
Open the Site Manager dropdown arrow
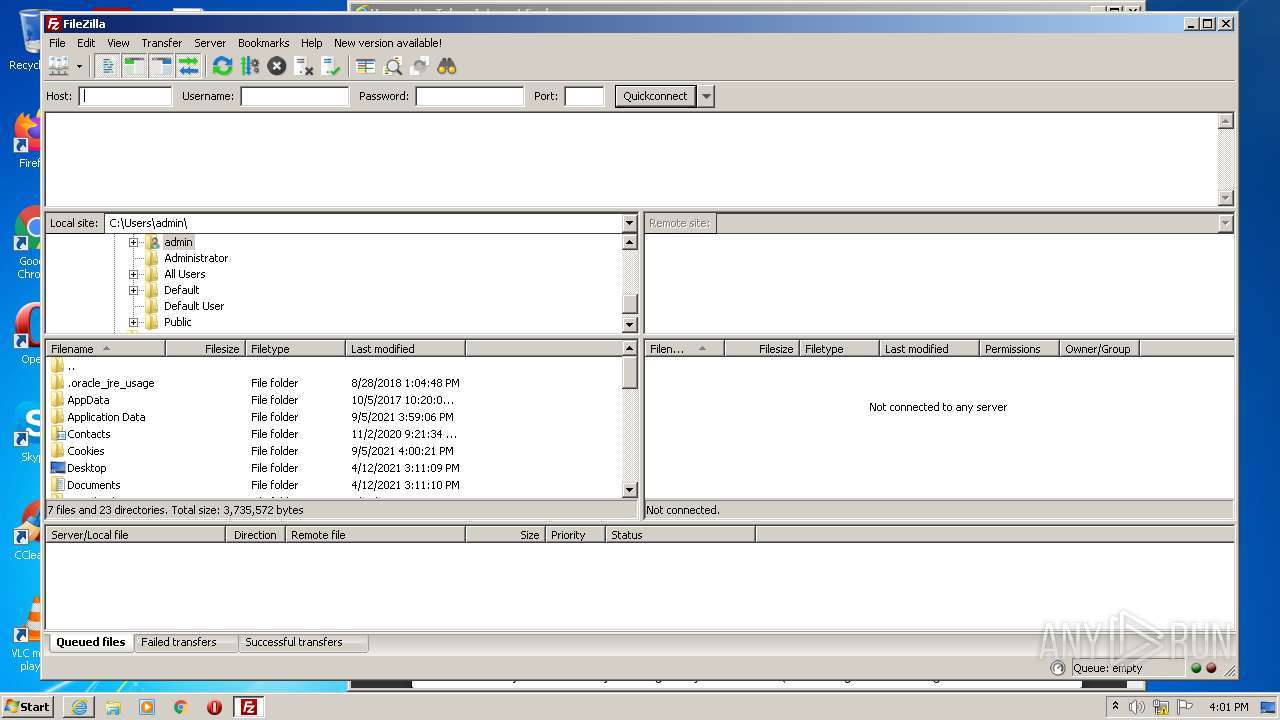pyautogui.click(x=79, y=67)
